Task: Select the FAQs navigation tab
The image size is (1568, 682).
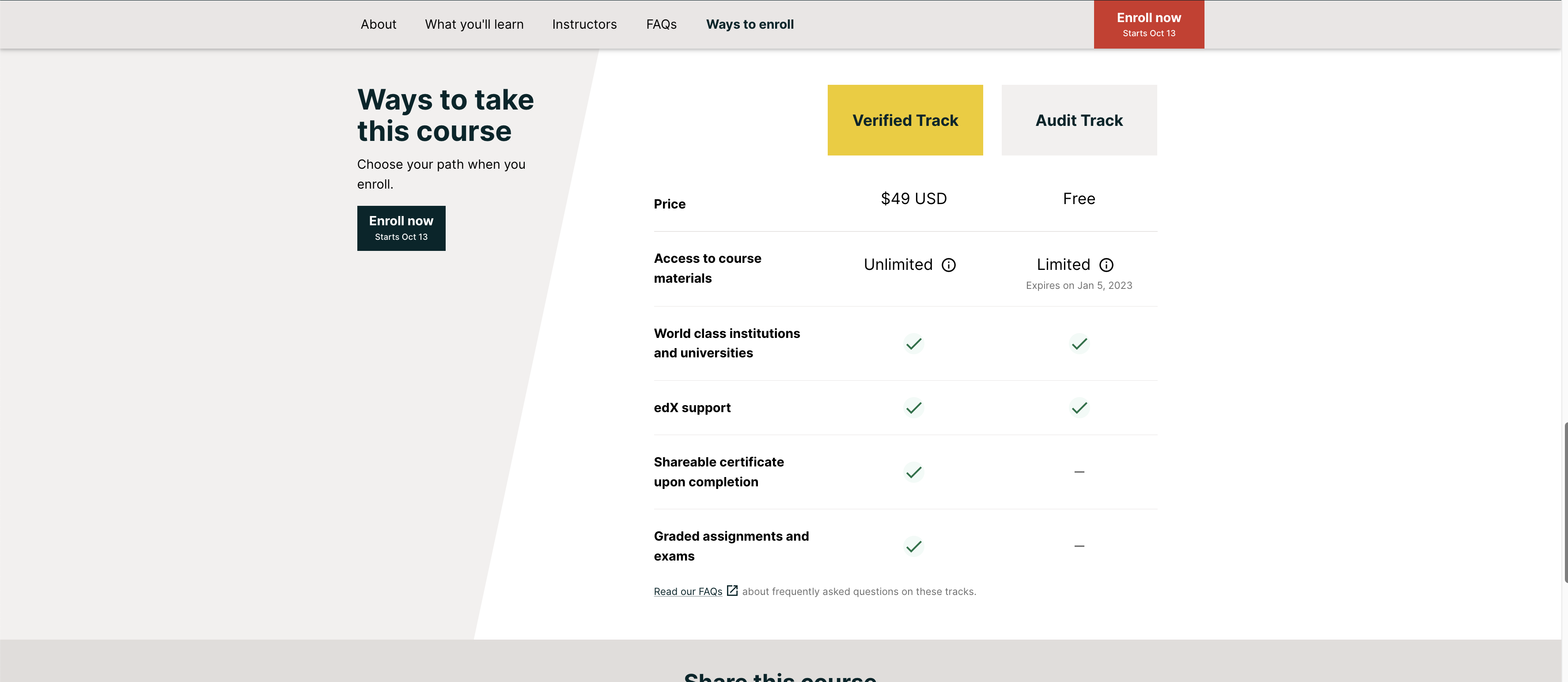Action: pos(661,24)
